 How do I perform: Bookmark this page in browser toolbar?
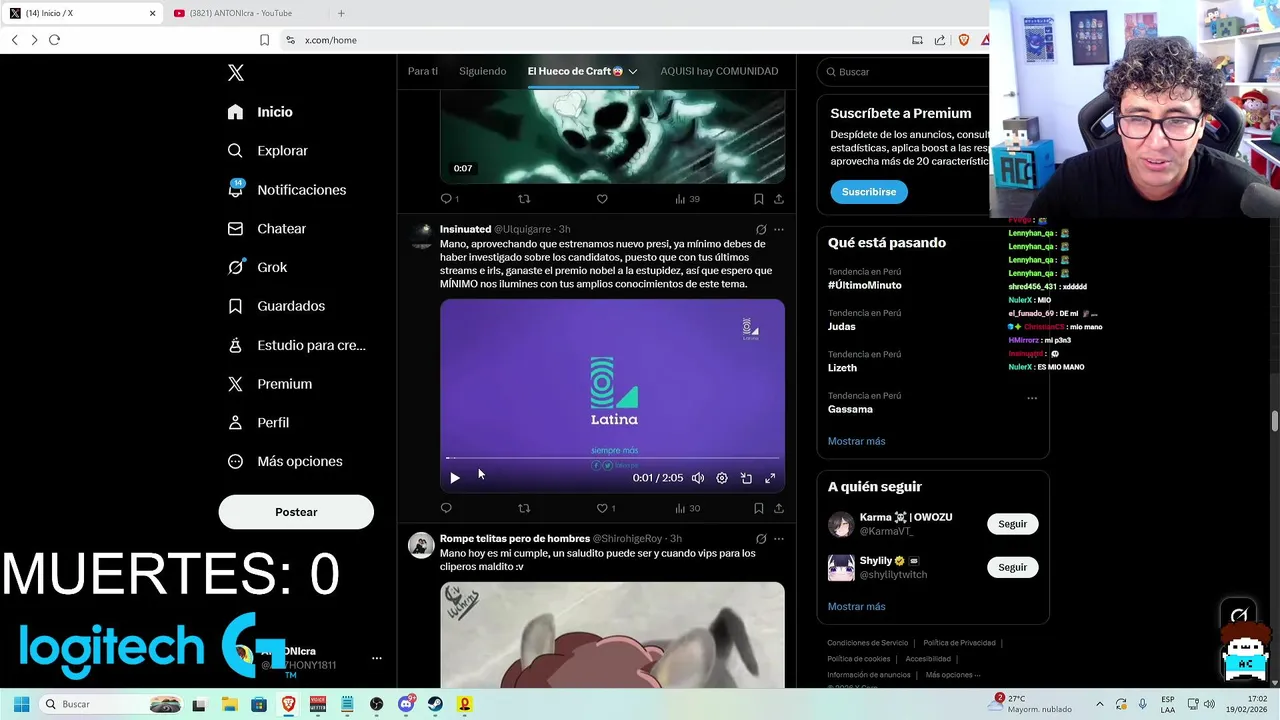[264, 40]
